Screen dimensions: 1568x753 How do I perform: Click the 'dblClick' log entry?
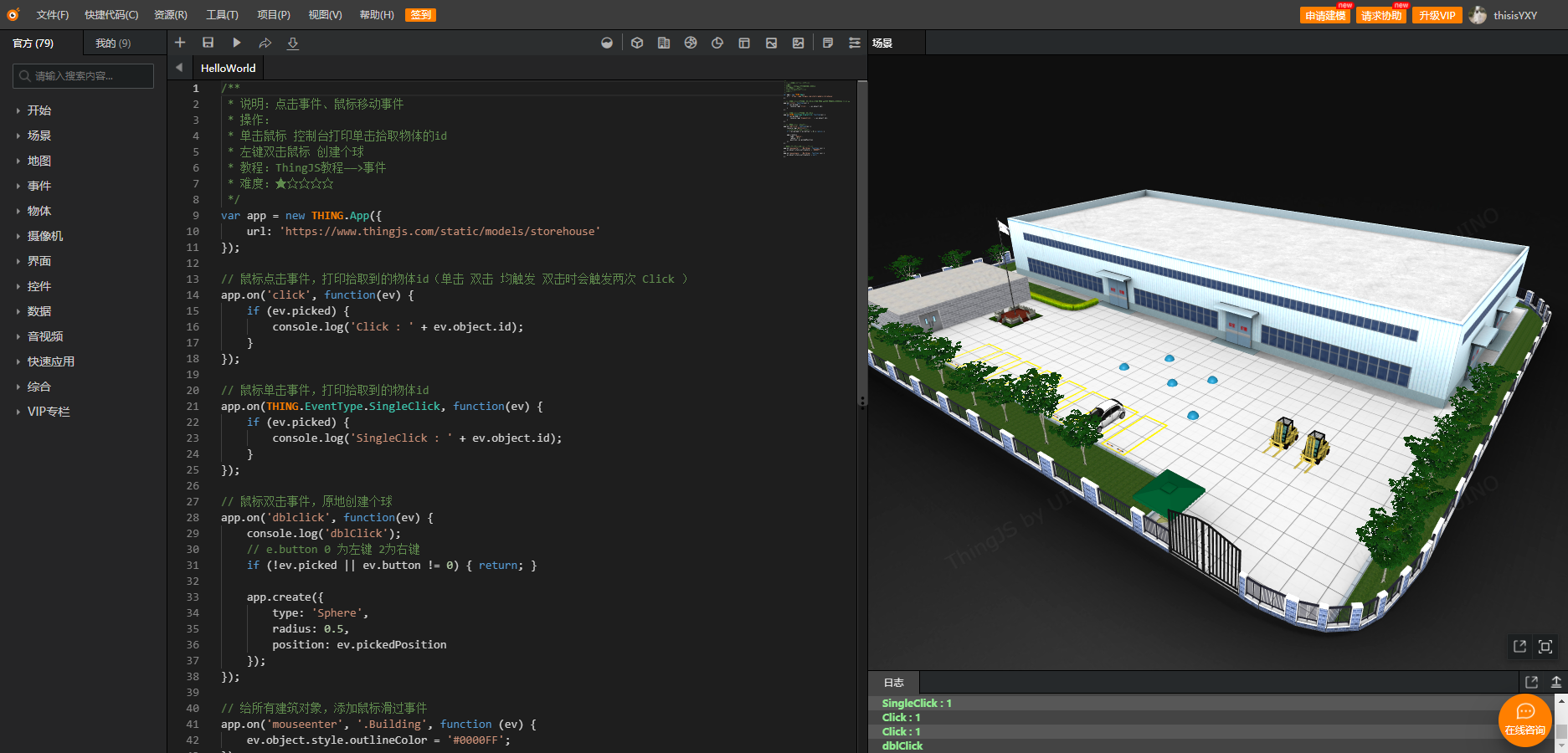[902, 746]
